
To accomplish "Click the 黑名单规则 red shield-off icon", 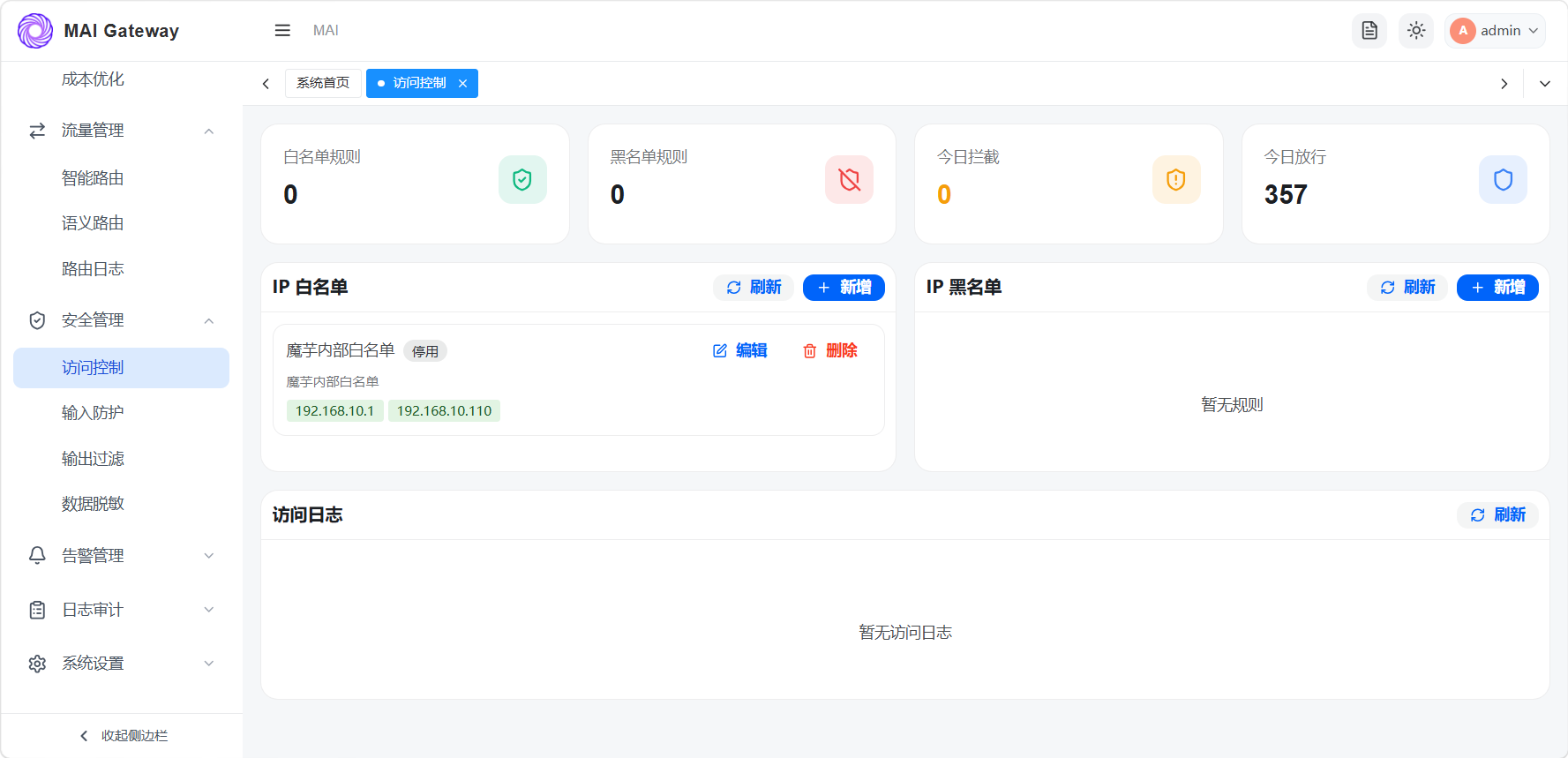I will coord(850,180).
